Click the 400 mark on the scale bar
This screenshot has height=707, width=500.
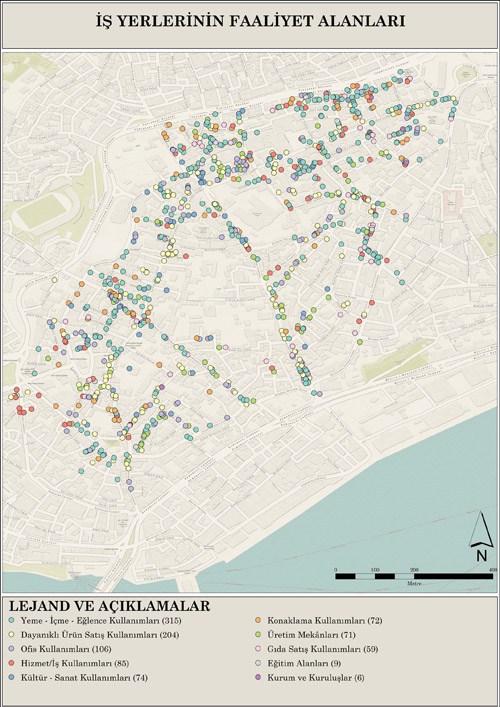[x=492, y=570]
